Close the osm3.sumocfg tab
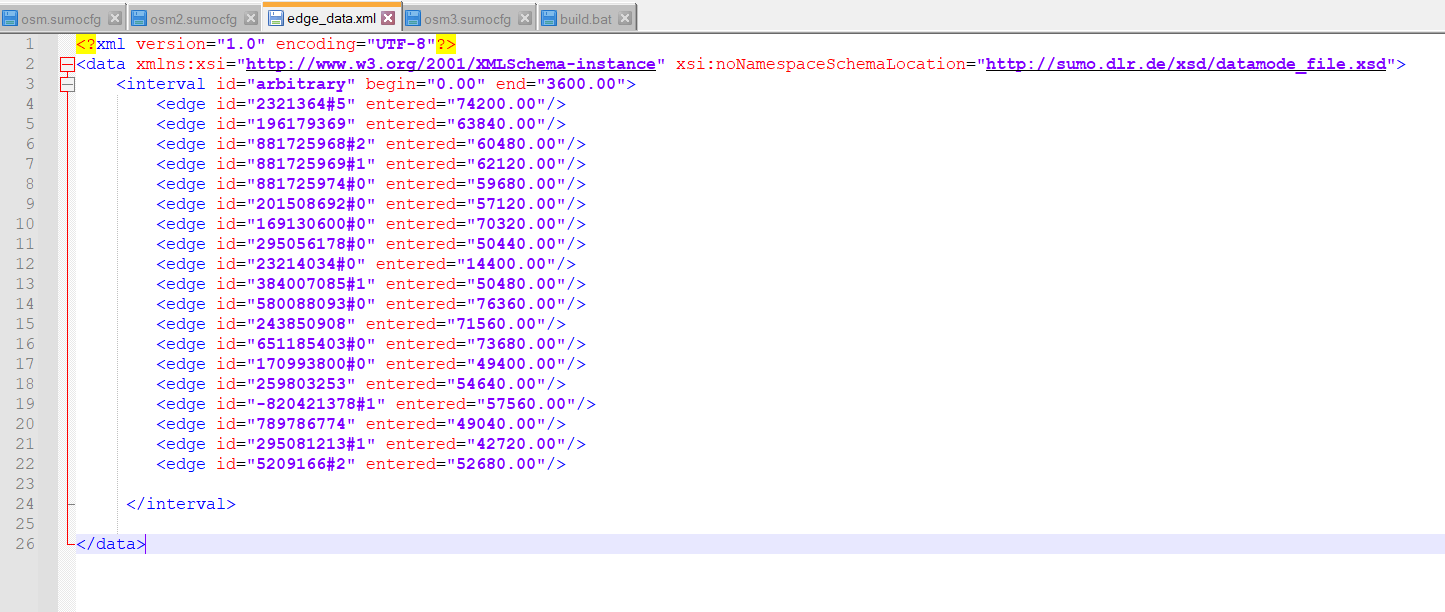The height and width of the screenshot is (612, 1445). pos(525,19)
